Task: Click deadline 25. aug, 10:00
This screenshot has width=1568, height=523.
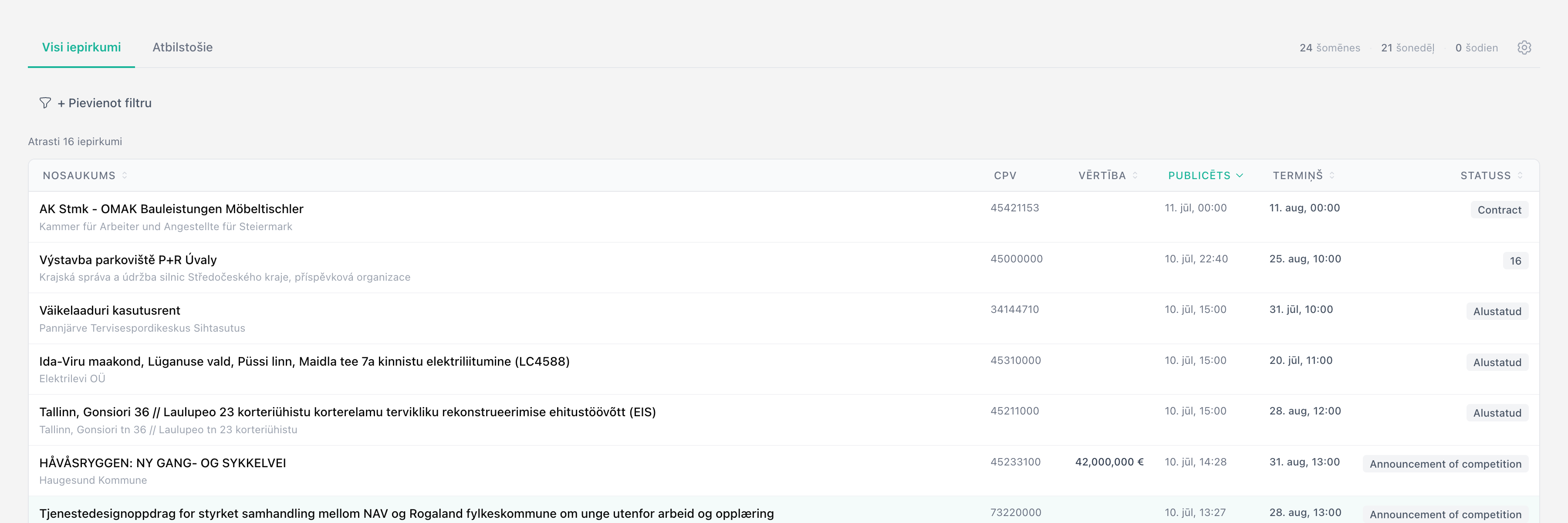Action: pos(1305,259)
